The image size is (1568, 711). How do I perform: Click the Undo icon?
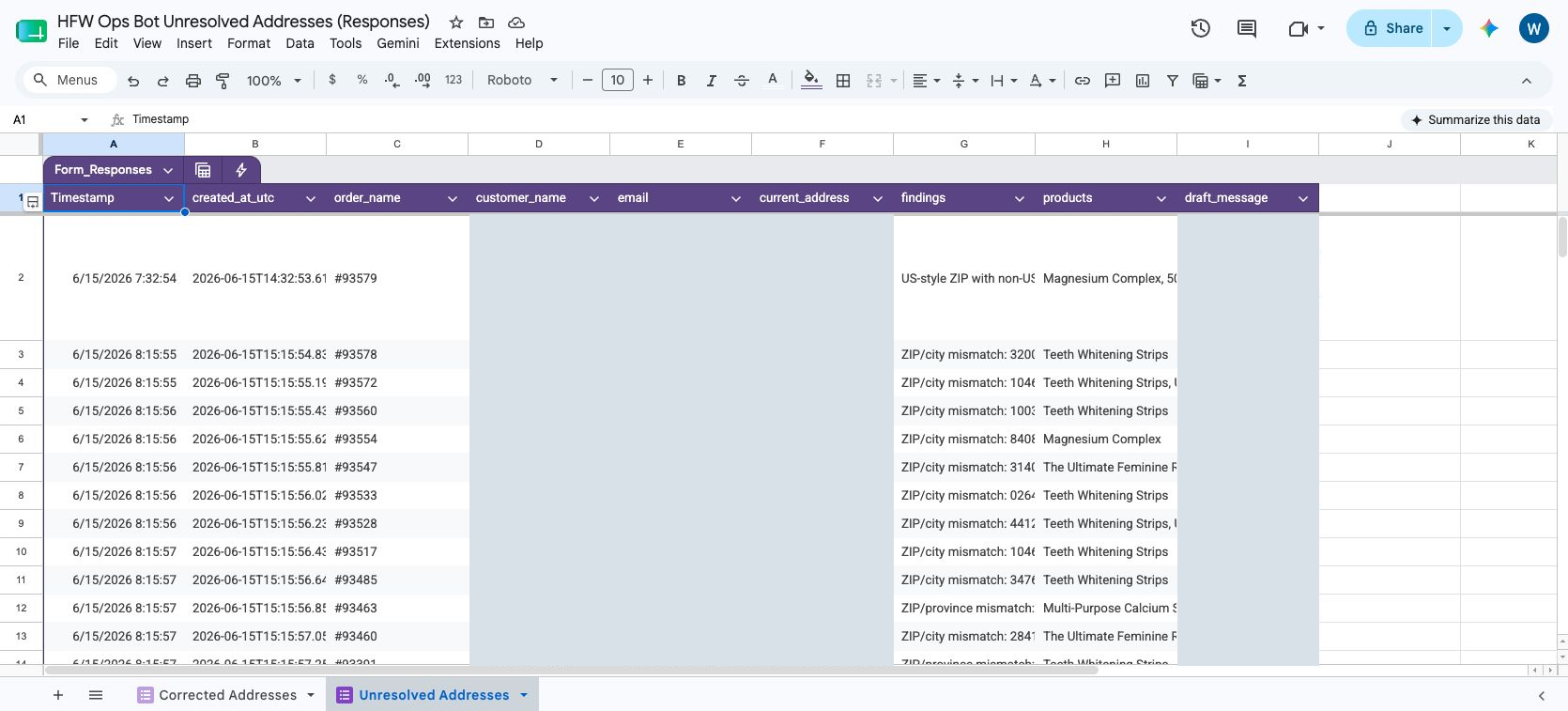133,81
